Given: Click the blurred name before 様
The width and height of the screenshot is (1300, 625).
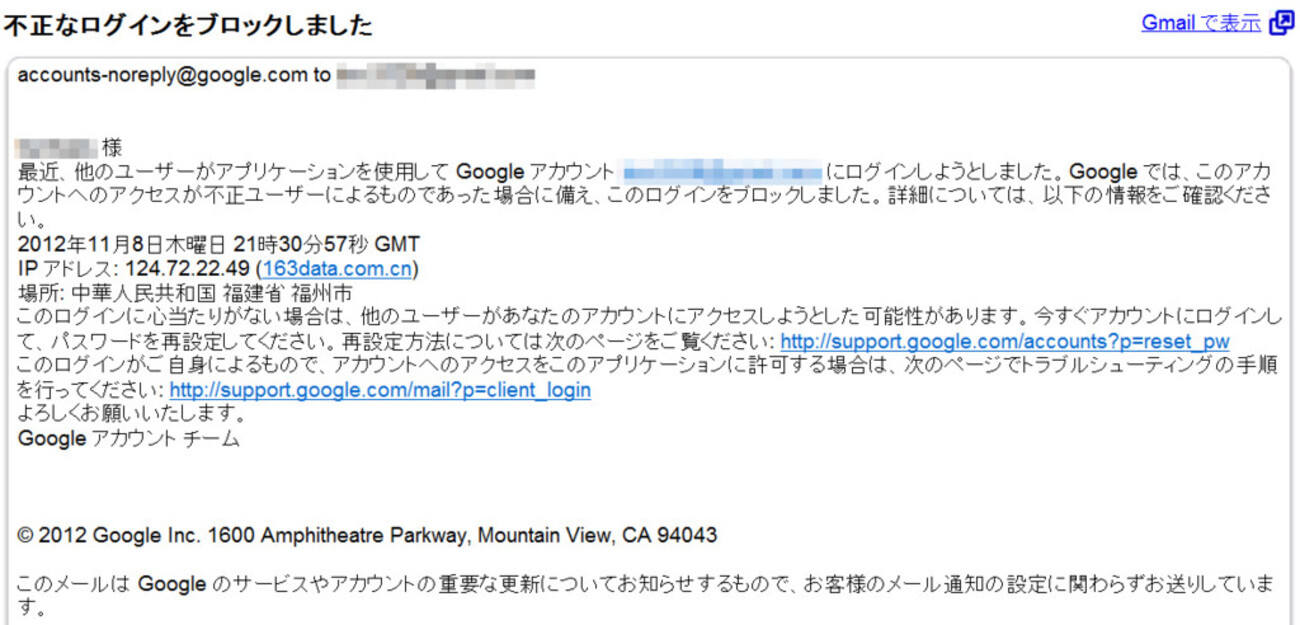Looking at the screenshot, I should (58, 148).
